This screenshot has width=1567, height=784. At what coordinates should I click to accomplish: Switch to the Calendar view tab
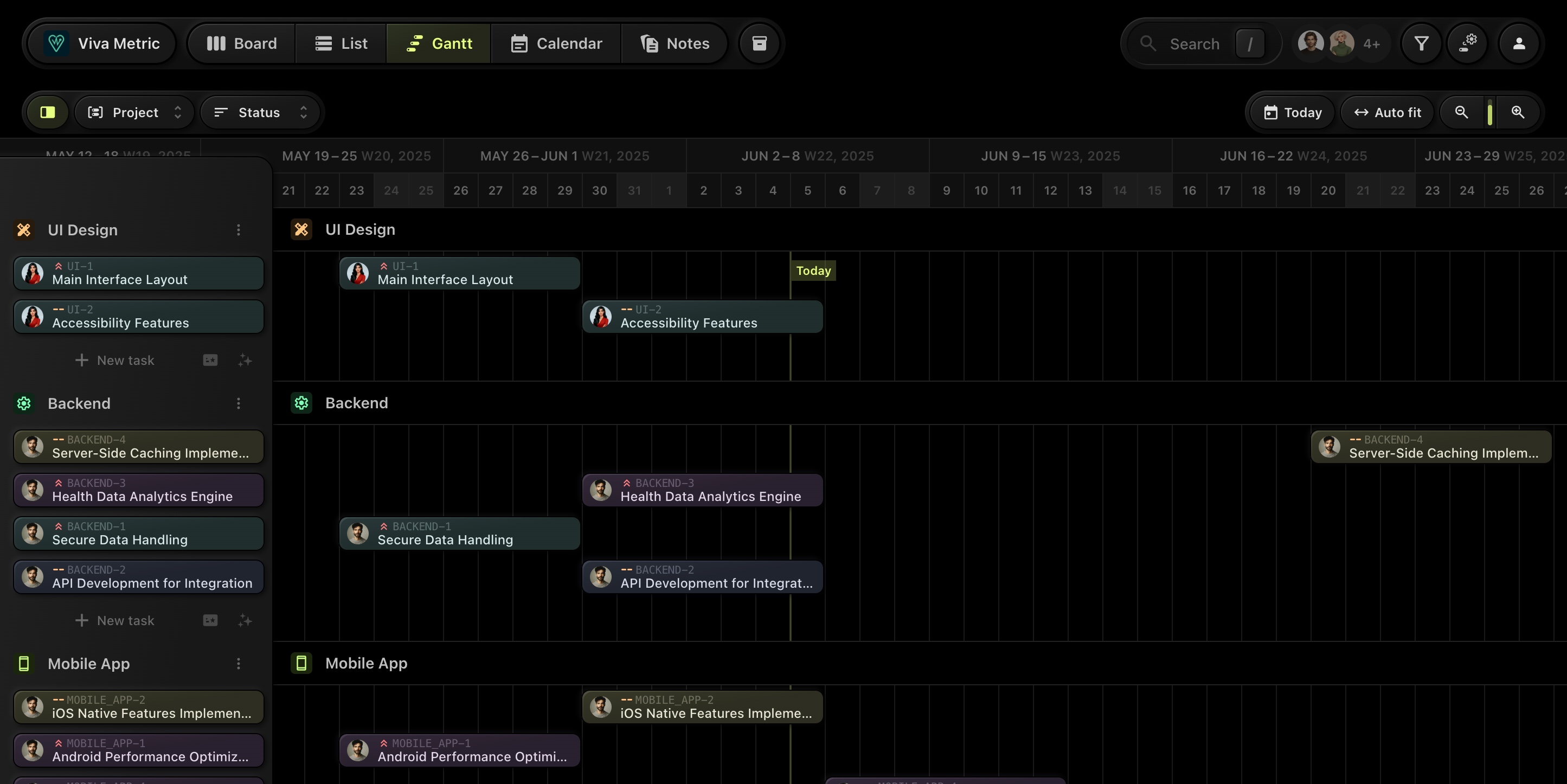[555, 43]
